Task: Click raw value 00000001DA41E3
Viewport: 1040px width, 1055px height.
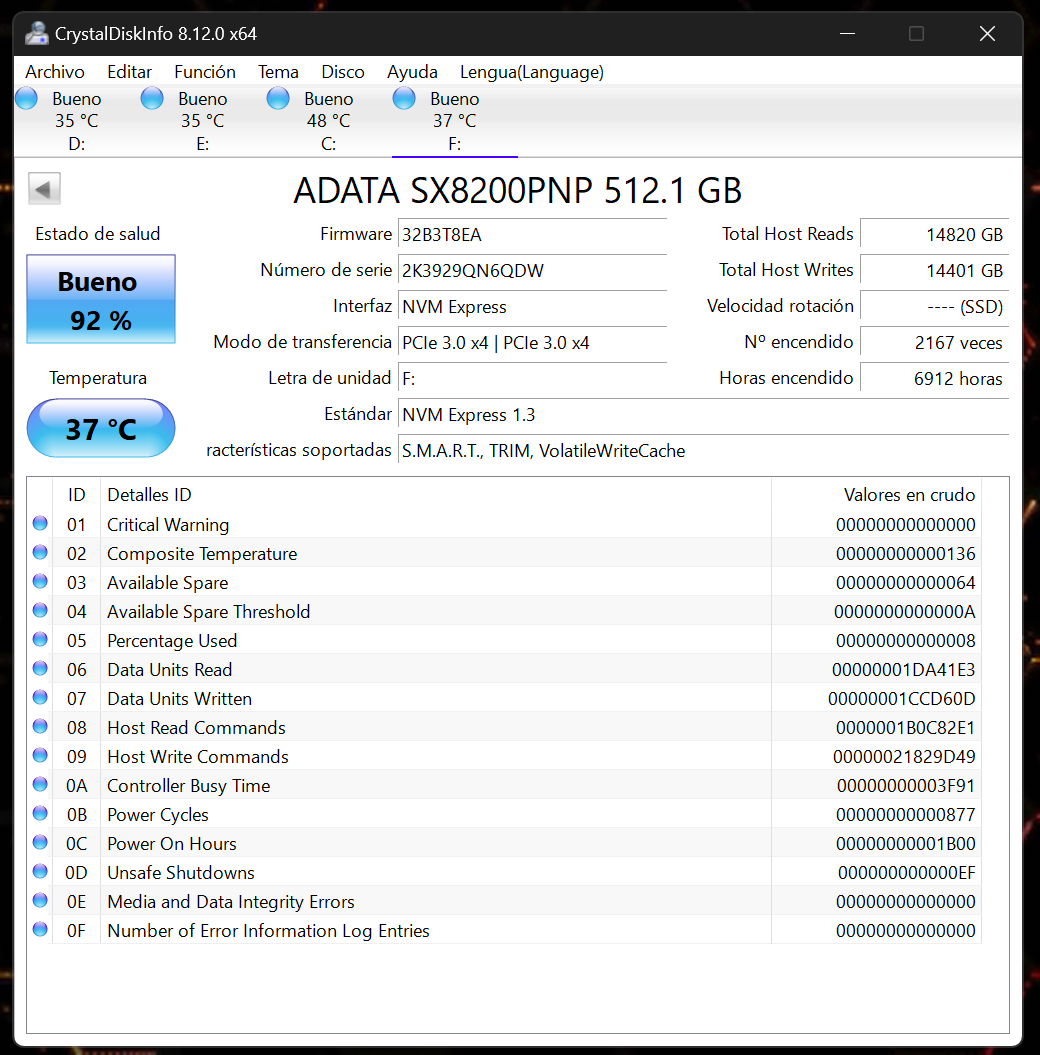Action: (903, 669)
